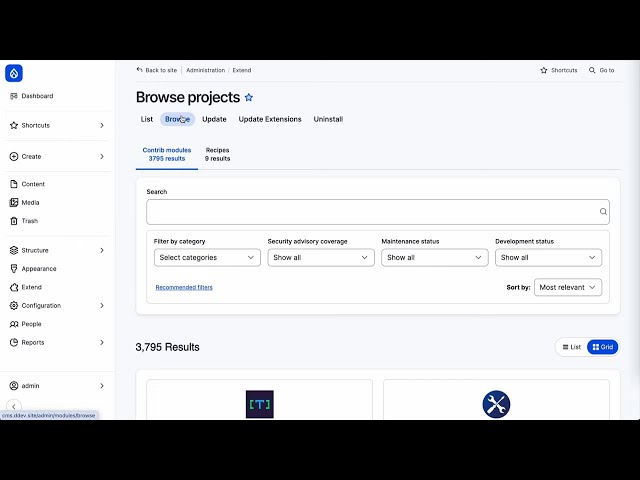Click the 3,795 Results heading

(x=167, y=347)
